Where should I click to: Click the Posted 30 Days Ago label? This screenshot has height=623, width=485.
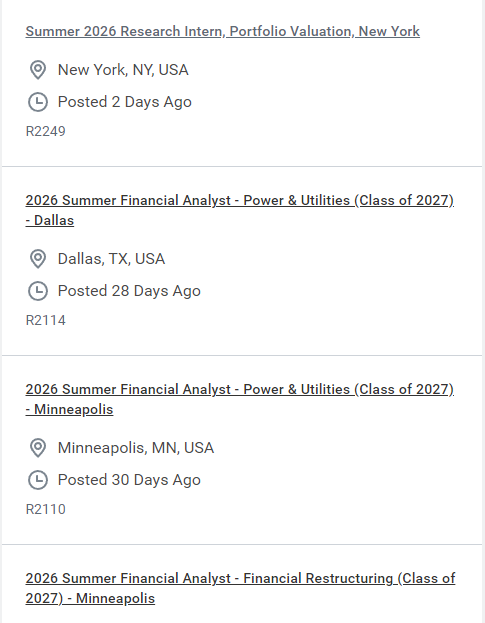(x=129, y=480)
